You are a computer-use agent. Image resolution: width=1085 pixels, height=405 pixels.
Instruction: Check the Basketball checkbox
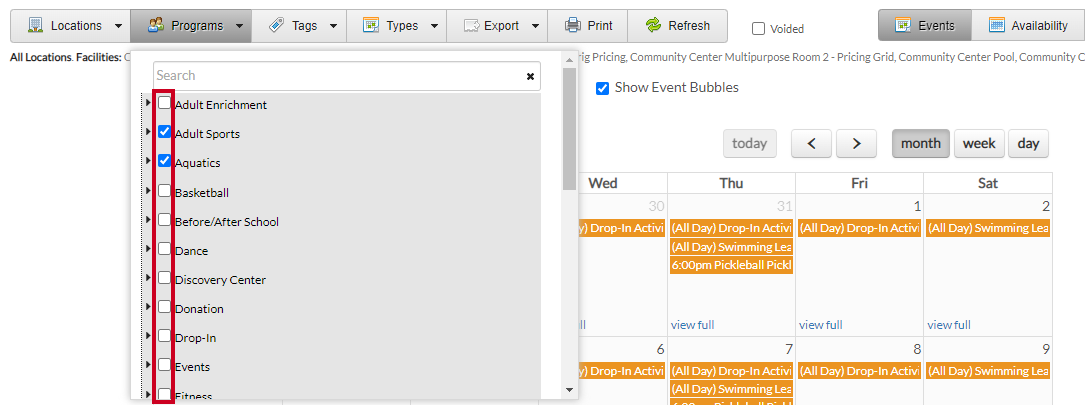pyautogui.click(x=164, y=190)
